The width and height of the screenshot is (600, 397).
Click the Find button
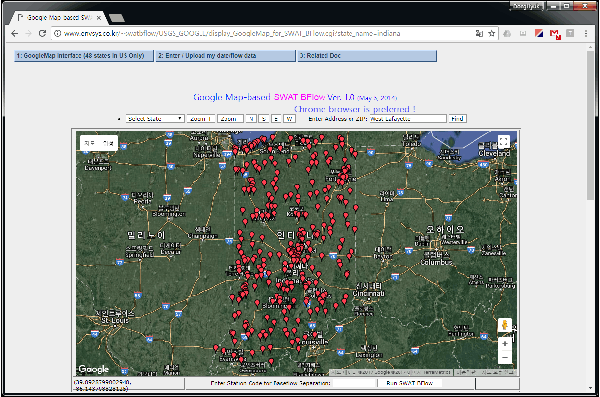[x=457, y=119]
